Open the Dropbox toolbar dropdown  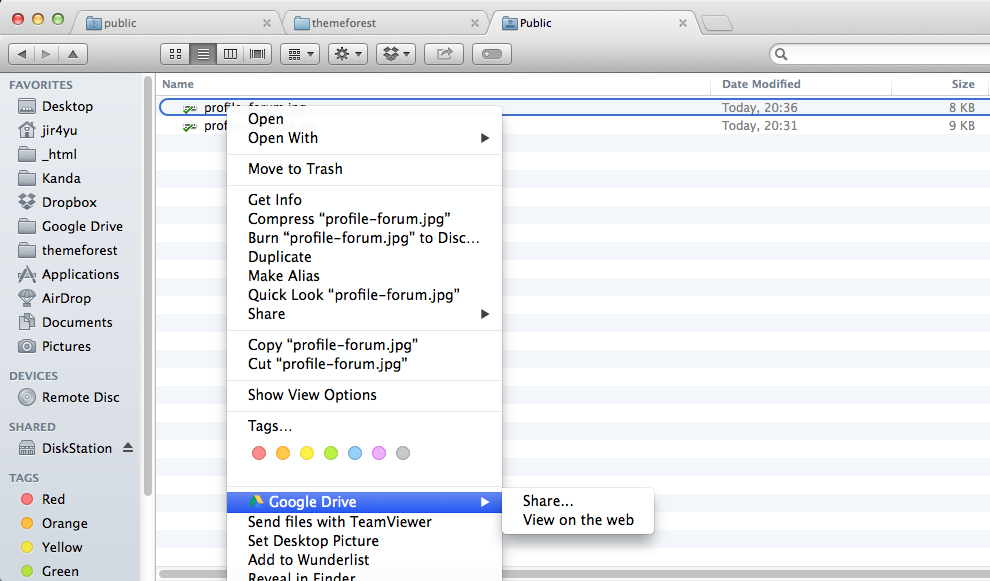(x=396, y=54)
